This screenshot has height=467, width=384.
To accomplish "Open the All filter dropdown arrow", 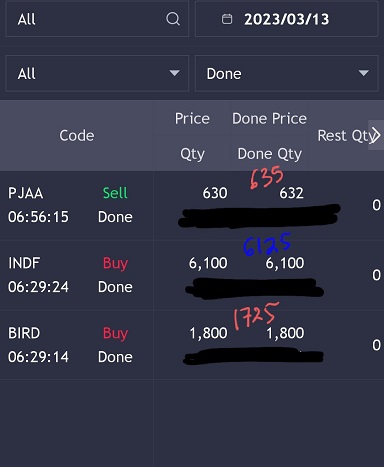I will tap(174, 73).
